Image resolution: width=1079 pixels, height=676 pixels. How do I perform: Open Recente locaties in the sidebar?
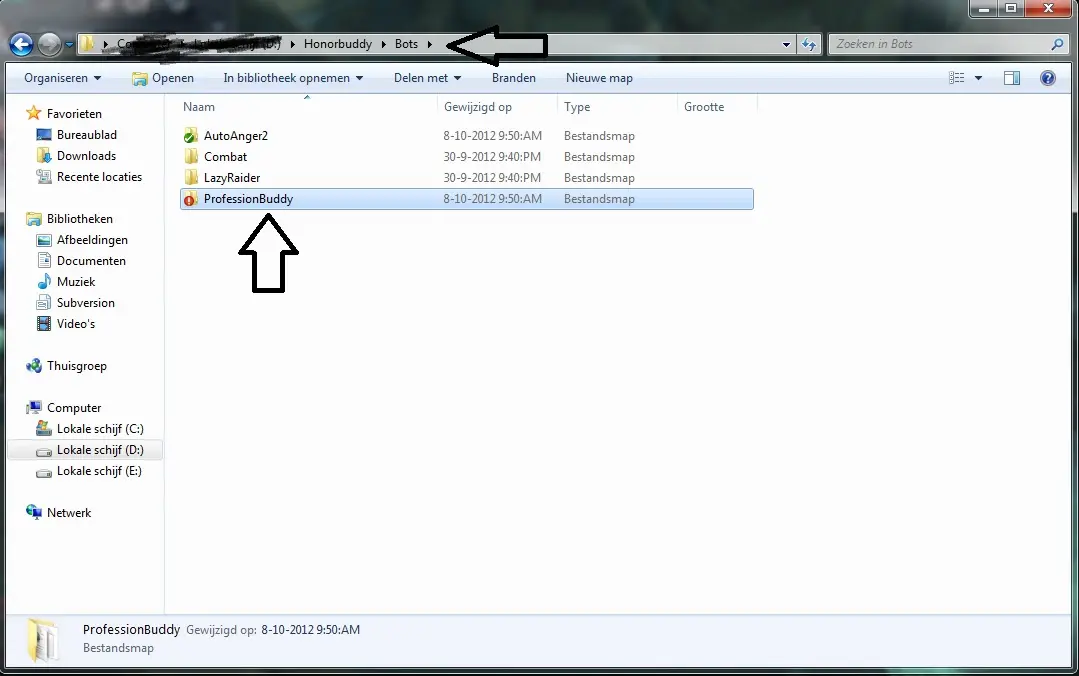click(x=99, y=177)
